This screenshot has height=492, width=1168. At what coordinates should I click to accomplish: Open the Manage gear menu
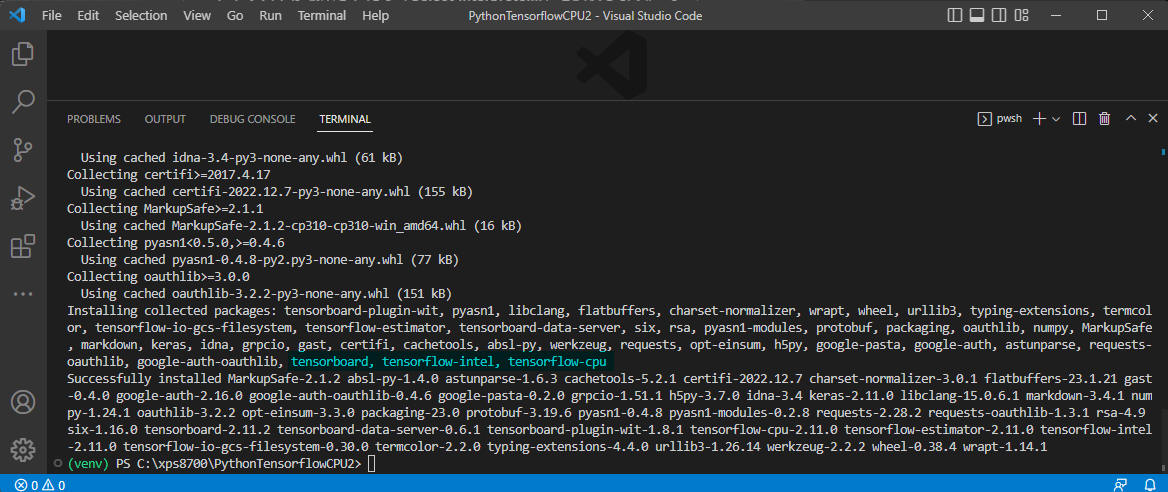(23, 450)
